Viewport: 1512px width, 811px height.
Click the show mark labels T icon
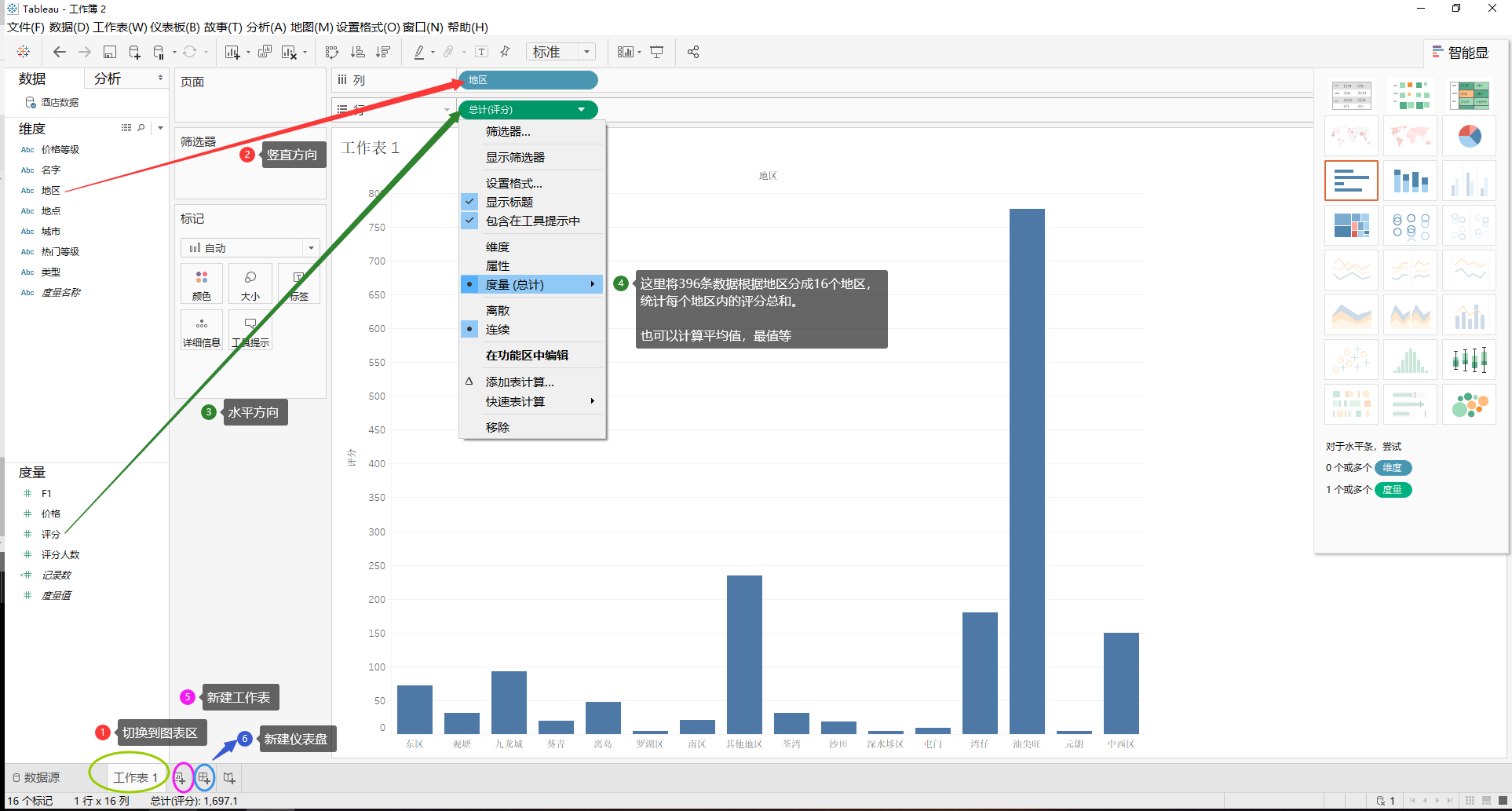pos(481,52)
